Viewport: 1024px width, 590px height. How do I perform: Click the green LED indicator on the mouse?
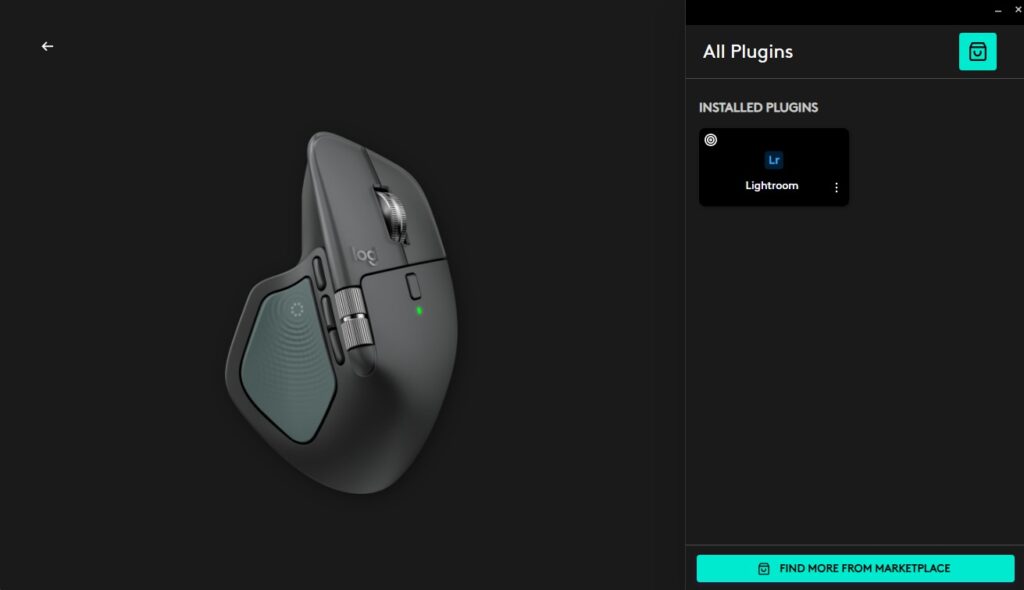tap(419, 311)
